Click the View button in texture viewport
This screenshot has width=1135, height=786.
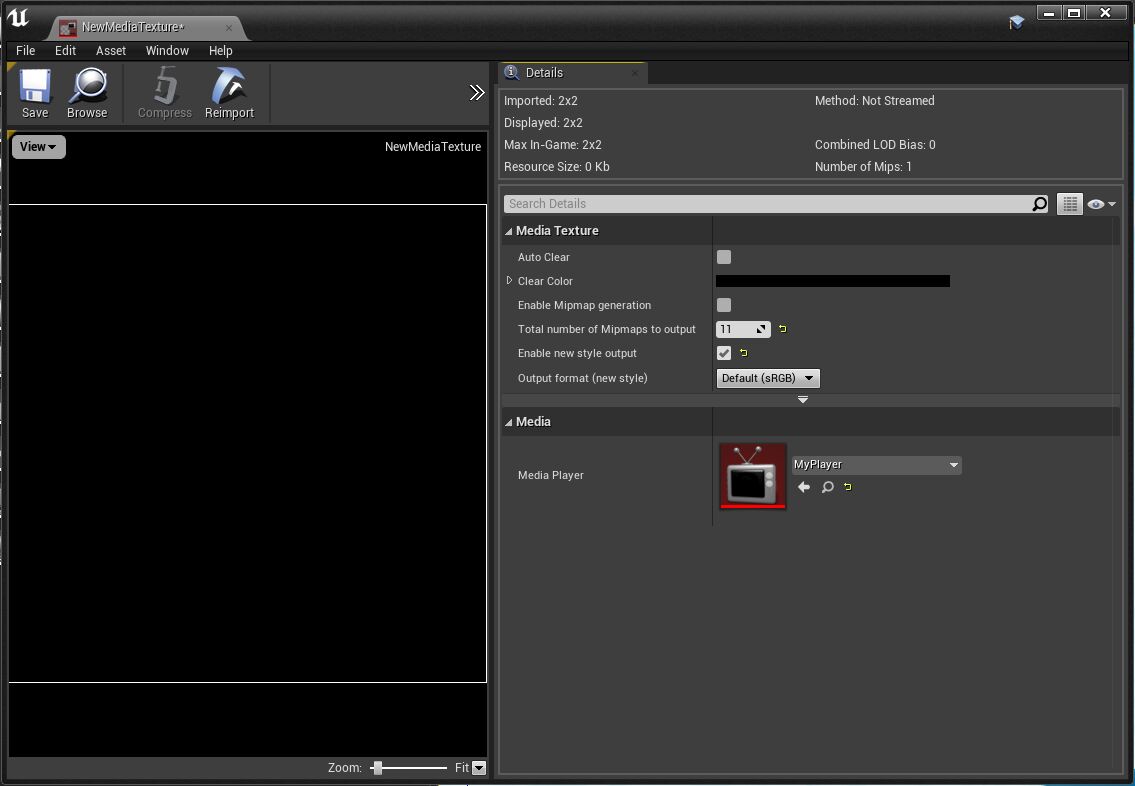point(38,147)
